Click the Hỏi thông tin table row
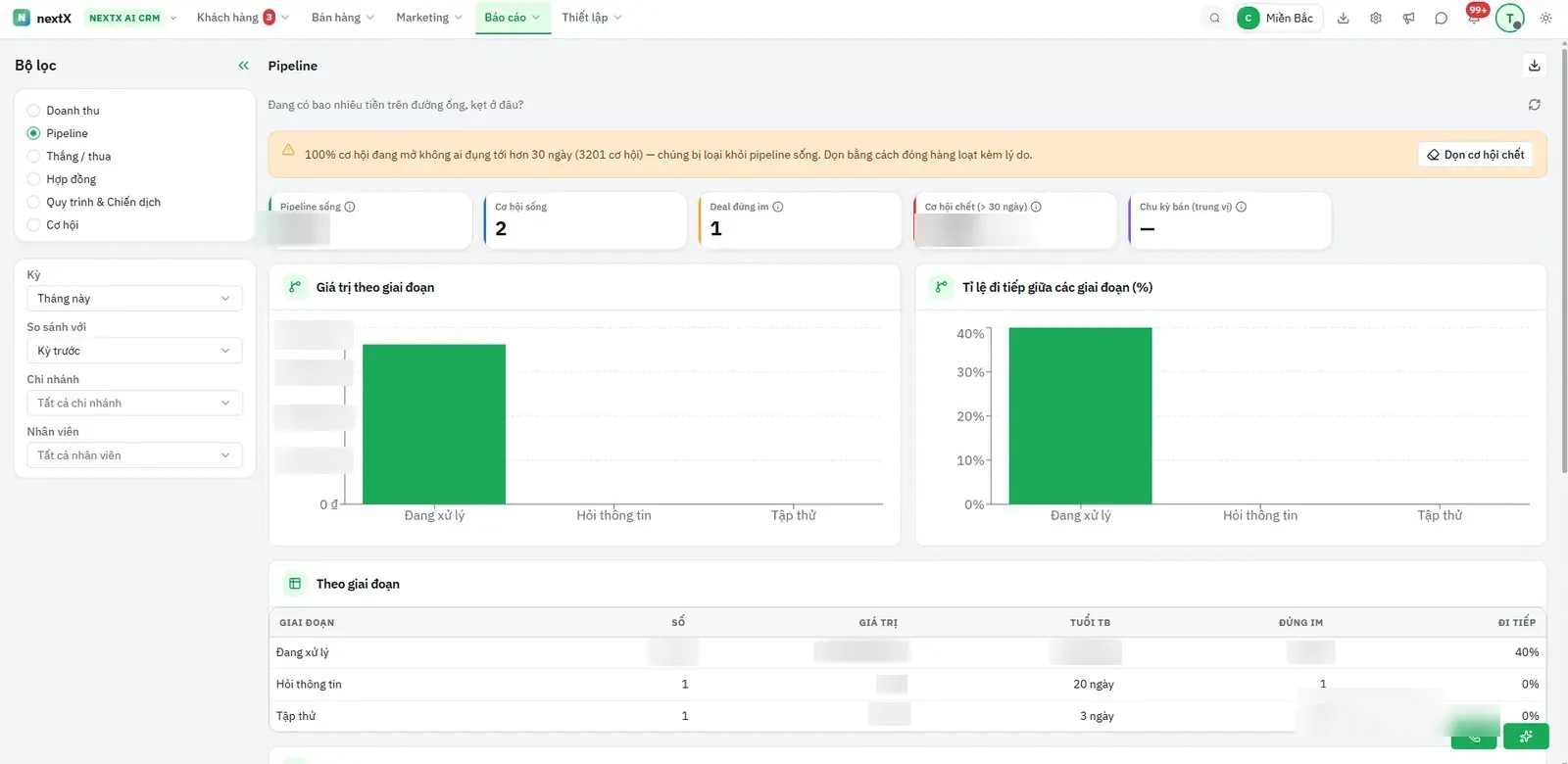The image size is (1568, 764). pyautogui.click(x=907, y=685)
